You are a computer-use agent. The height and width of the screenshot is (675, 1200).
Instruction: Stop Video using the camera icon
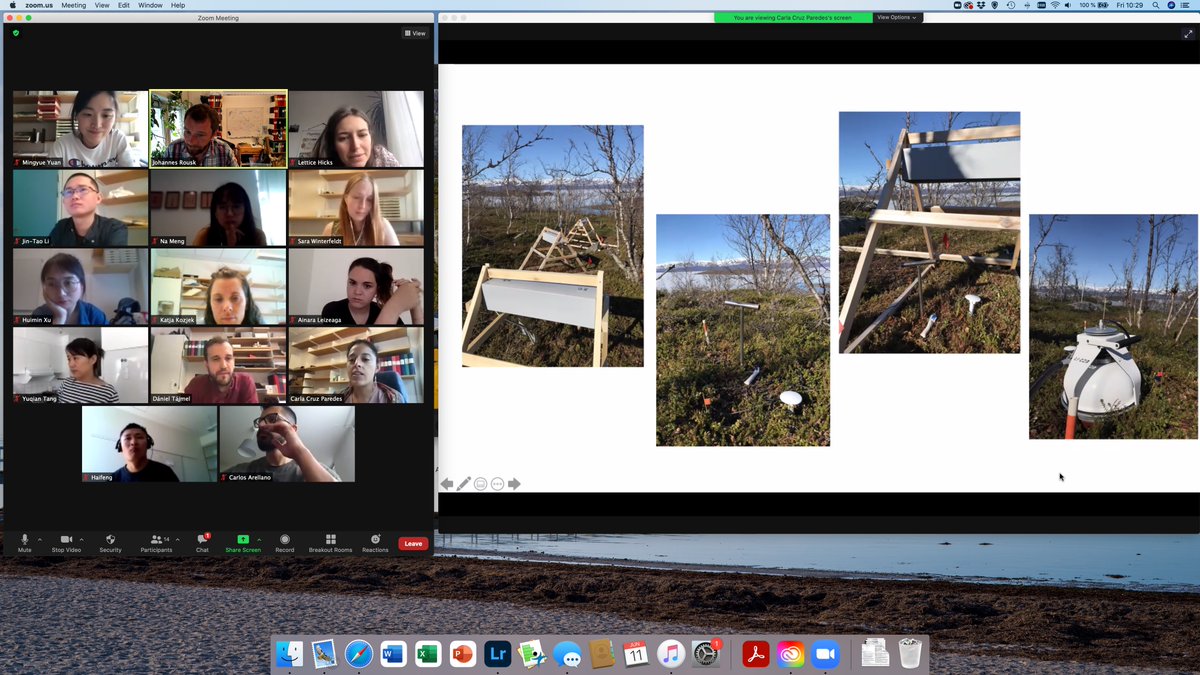pyautogui.click(x=66, y=540)
